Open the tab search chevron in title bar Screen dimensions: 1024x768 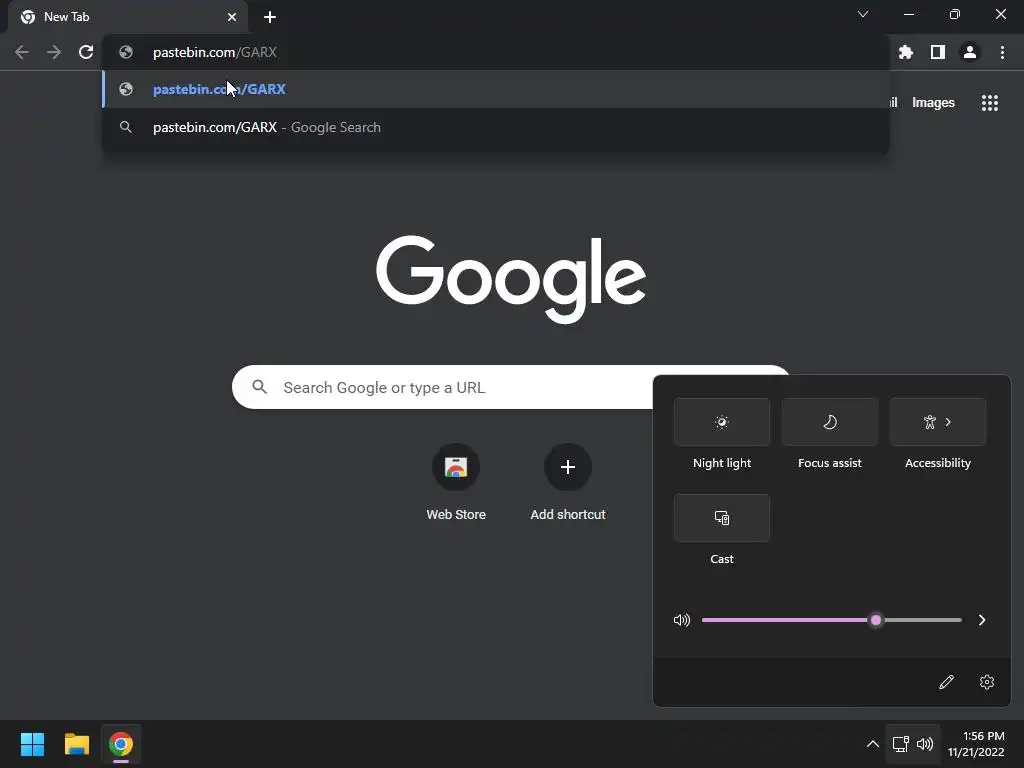pyautogui.click(x=863, y=14)
